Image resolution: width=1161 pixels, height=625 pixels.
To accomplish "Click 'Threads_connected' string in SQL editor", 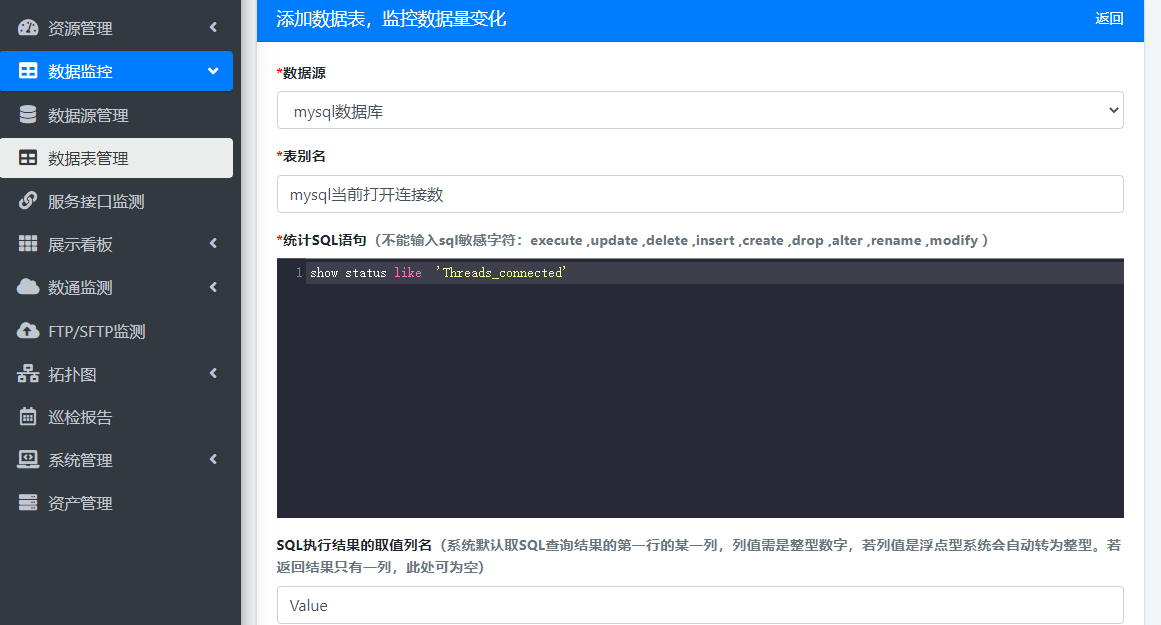I will click(501, 273).
